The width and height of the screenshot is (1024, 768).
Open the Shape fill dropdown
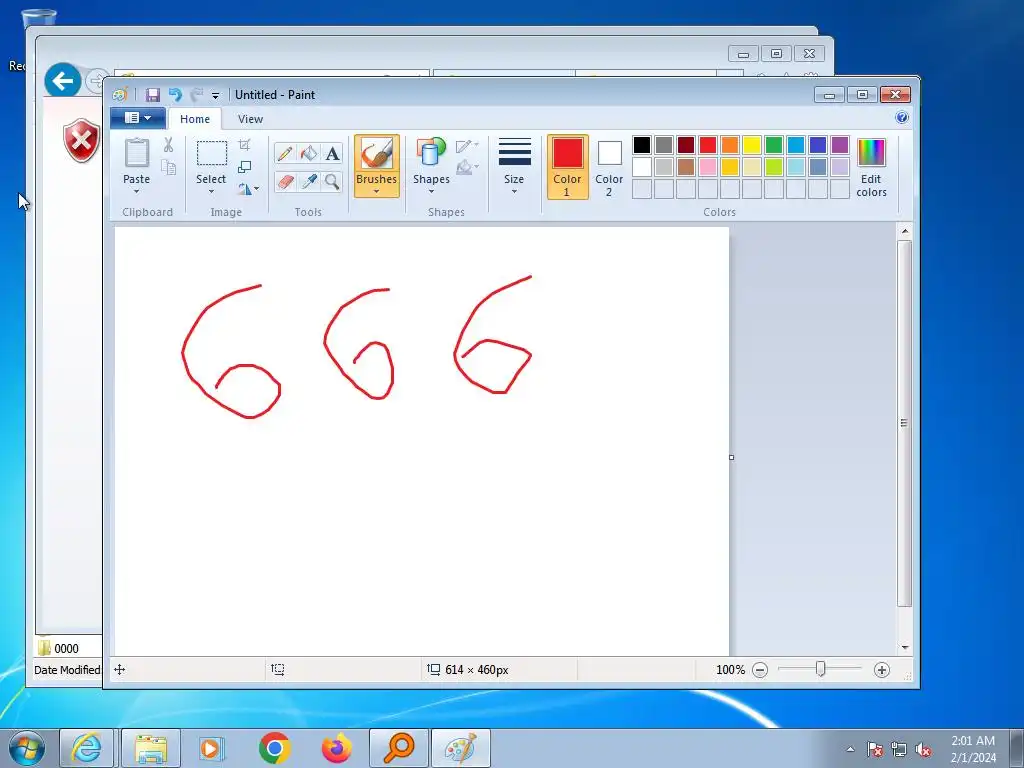(x=467, y=168)
